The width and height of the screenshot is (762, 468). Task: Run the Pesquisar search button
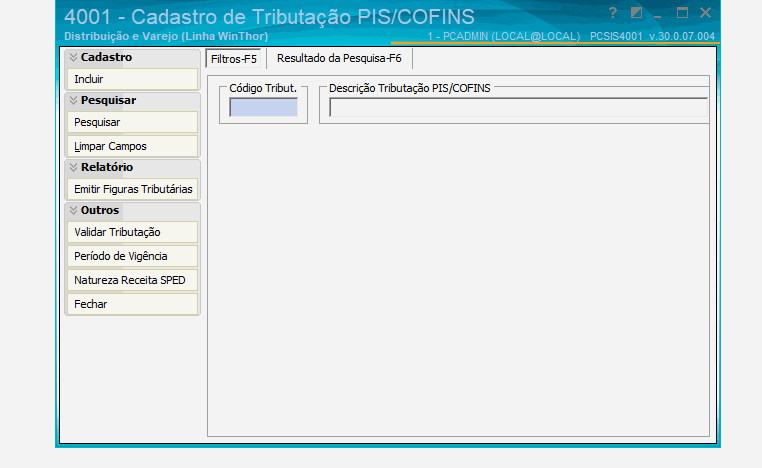pos(132,122)
